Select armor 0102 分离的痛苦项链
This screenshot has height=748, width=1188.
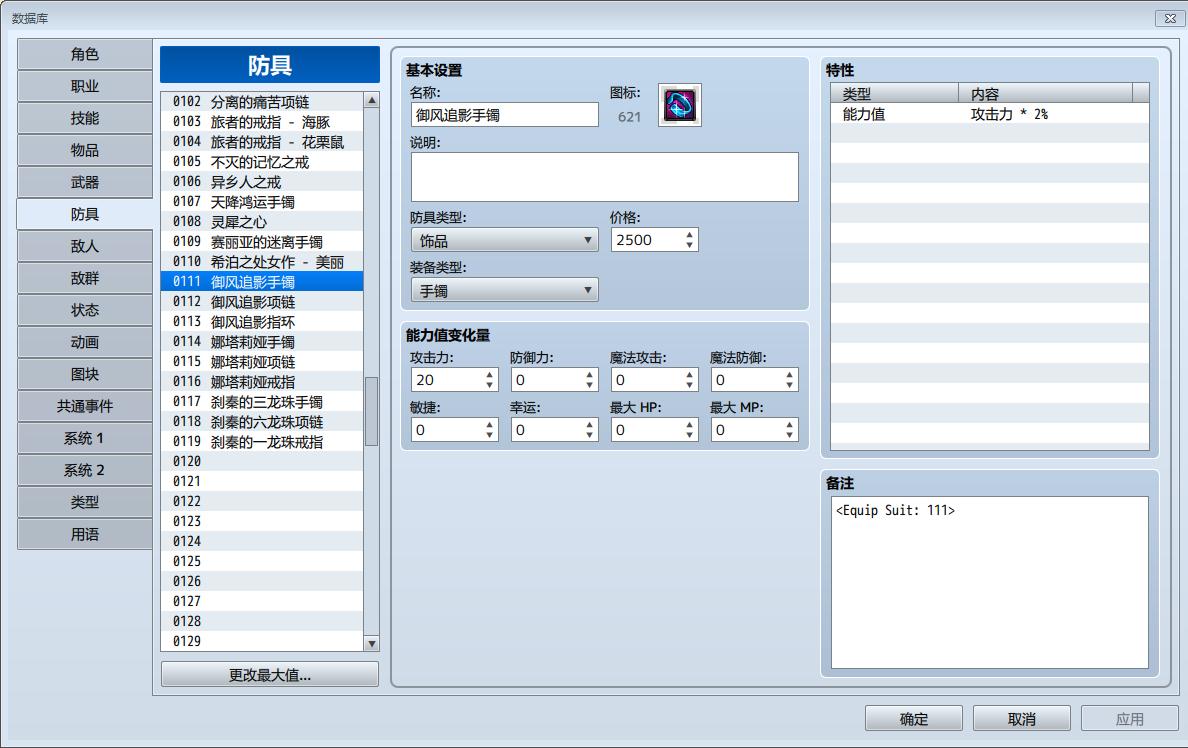pos(262,102)
